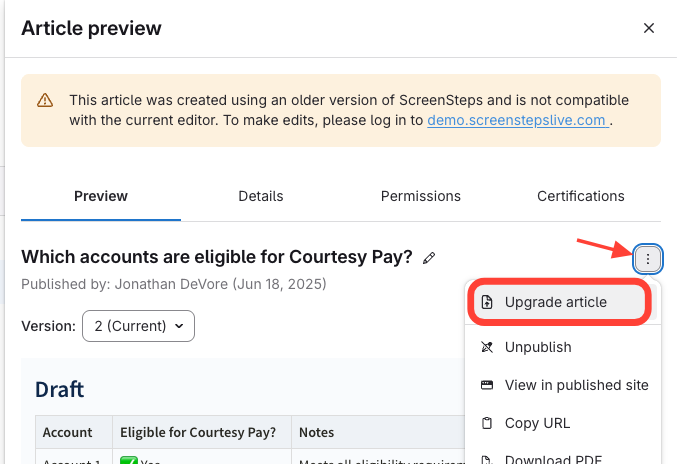Click the Notes column header
The width and height of the screenshot is (677, 464).
[317, 433]
